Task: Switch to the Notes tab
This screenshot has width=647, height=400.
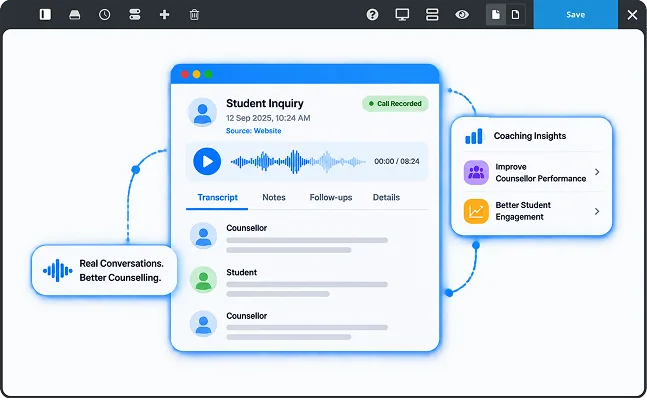Action: (x=274, y=197)
